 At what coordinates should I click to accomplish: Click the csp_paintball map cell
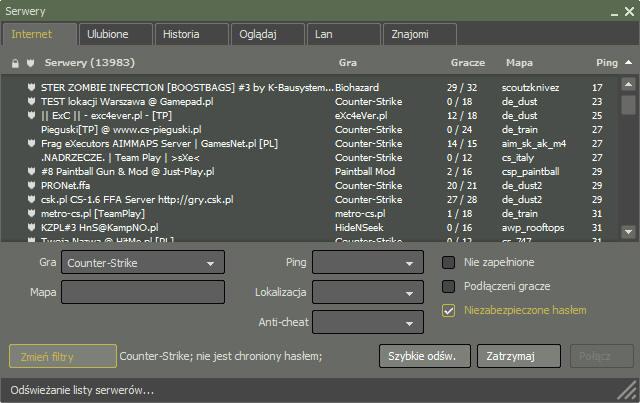[x=530, y=171]
